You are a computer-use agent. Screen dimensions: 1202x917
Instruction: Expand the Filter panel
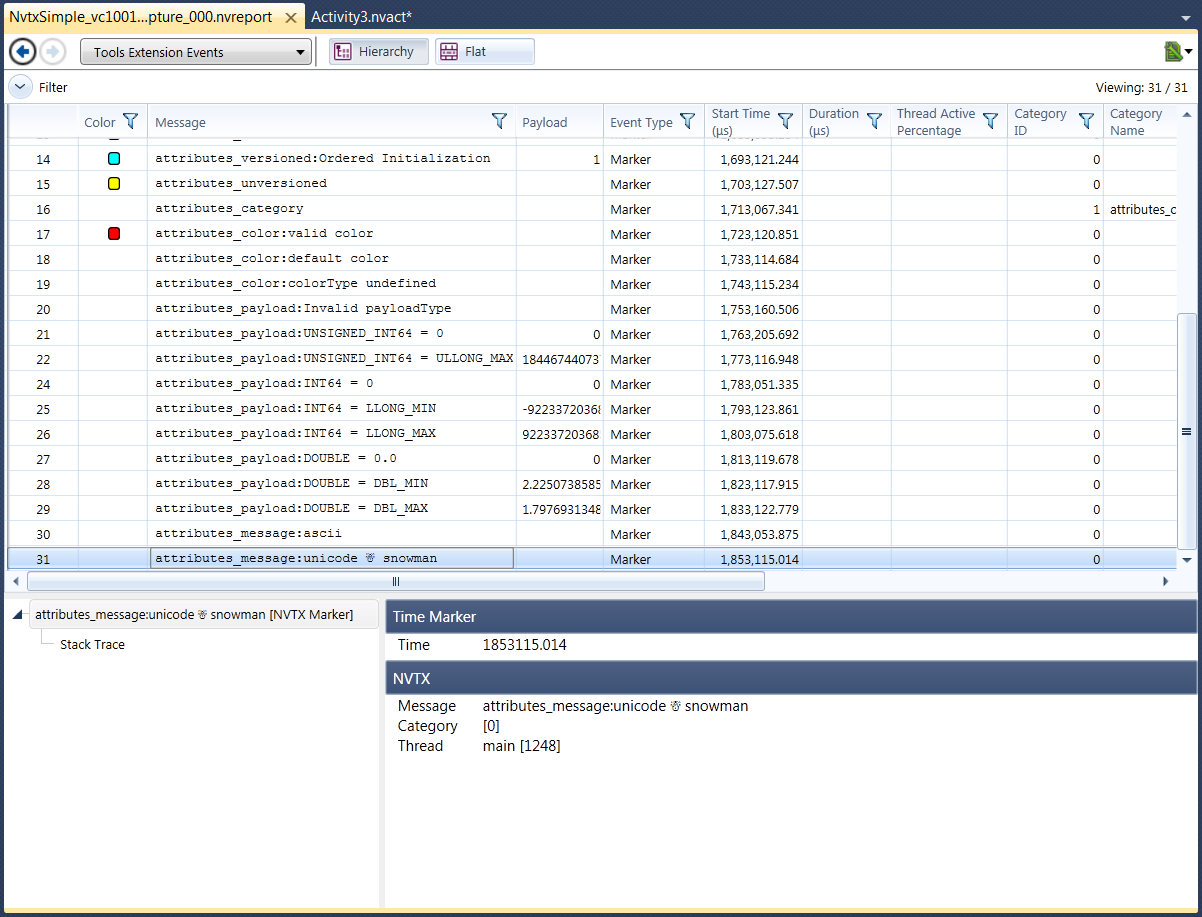click(20, 87)
